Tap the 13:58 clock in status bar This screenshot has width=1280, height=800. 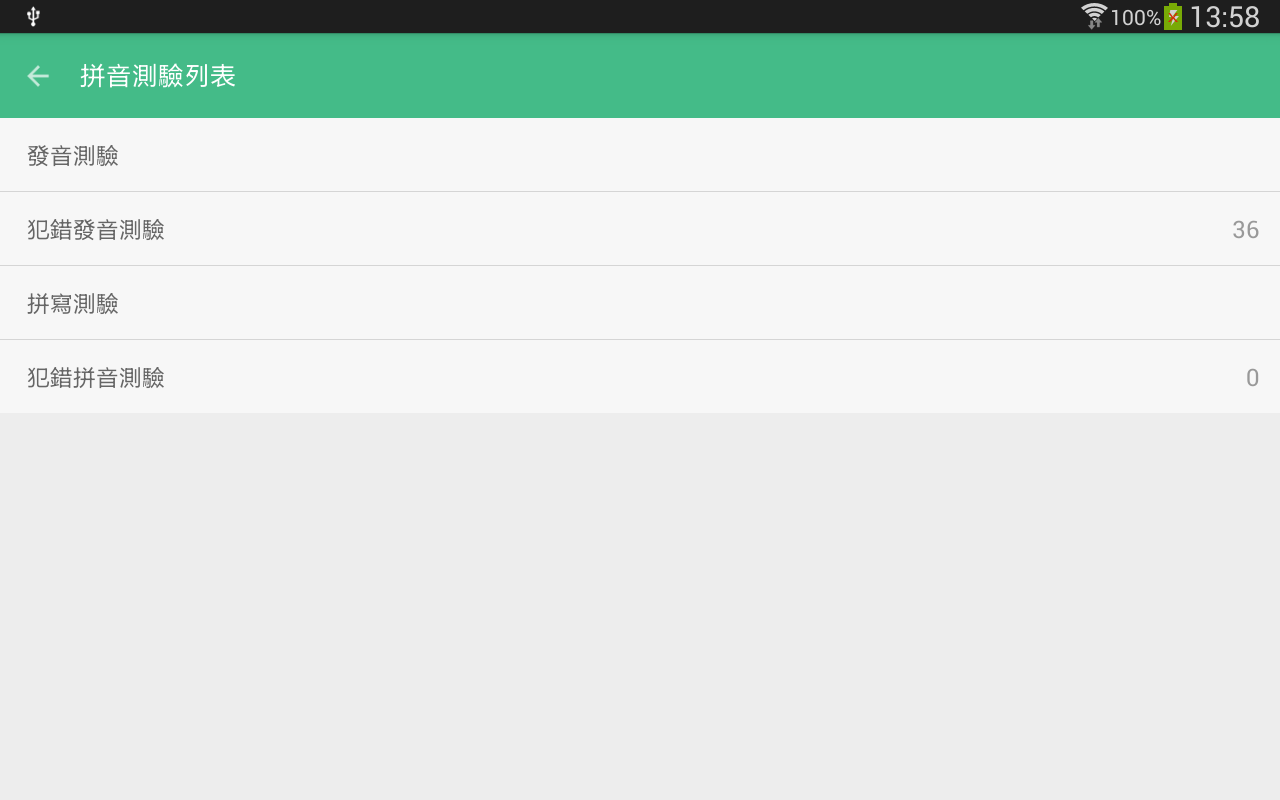click(x=1224, y=17)
